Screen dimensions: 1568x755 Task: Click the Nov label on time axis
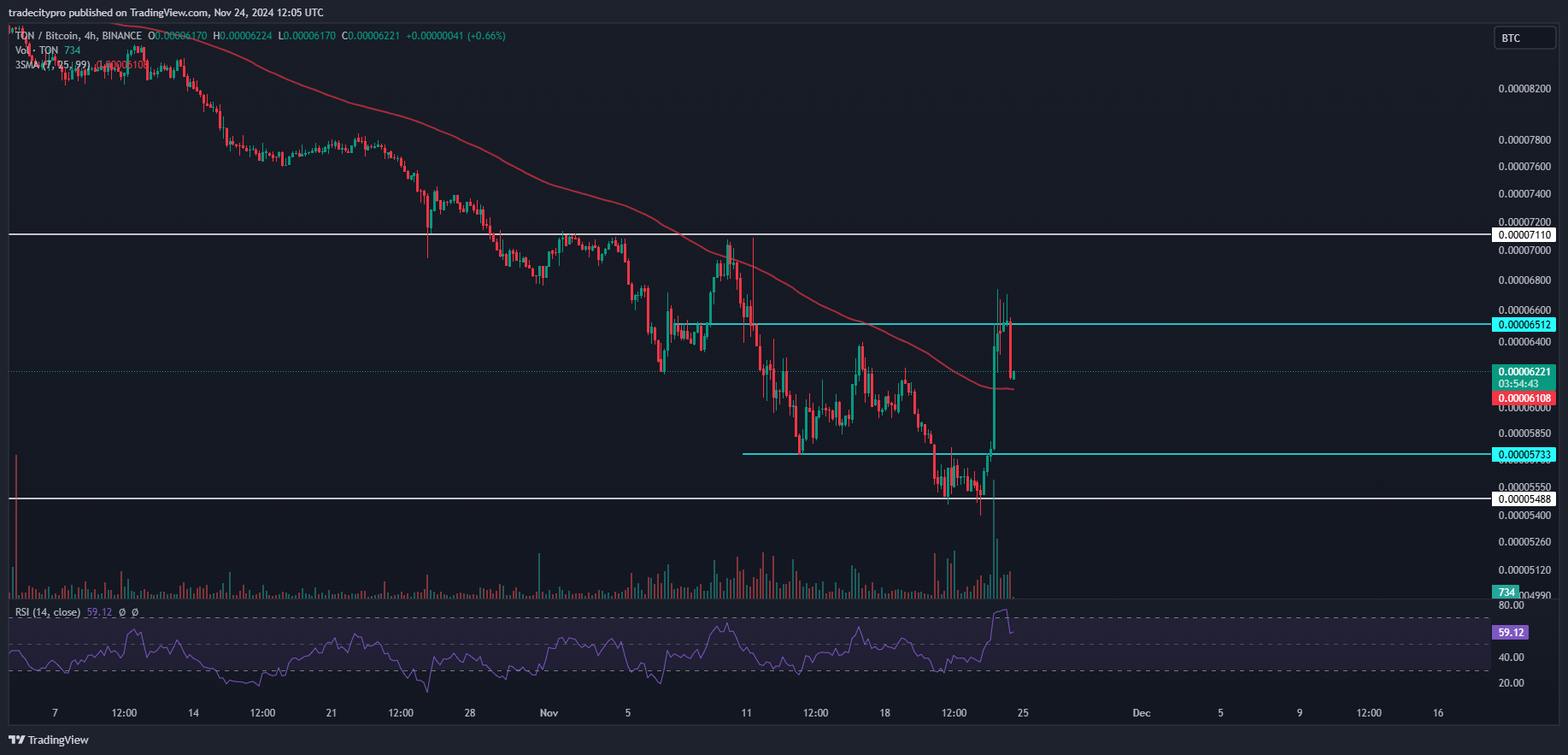pos(549,713)
